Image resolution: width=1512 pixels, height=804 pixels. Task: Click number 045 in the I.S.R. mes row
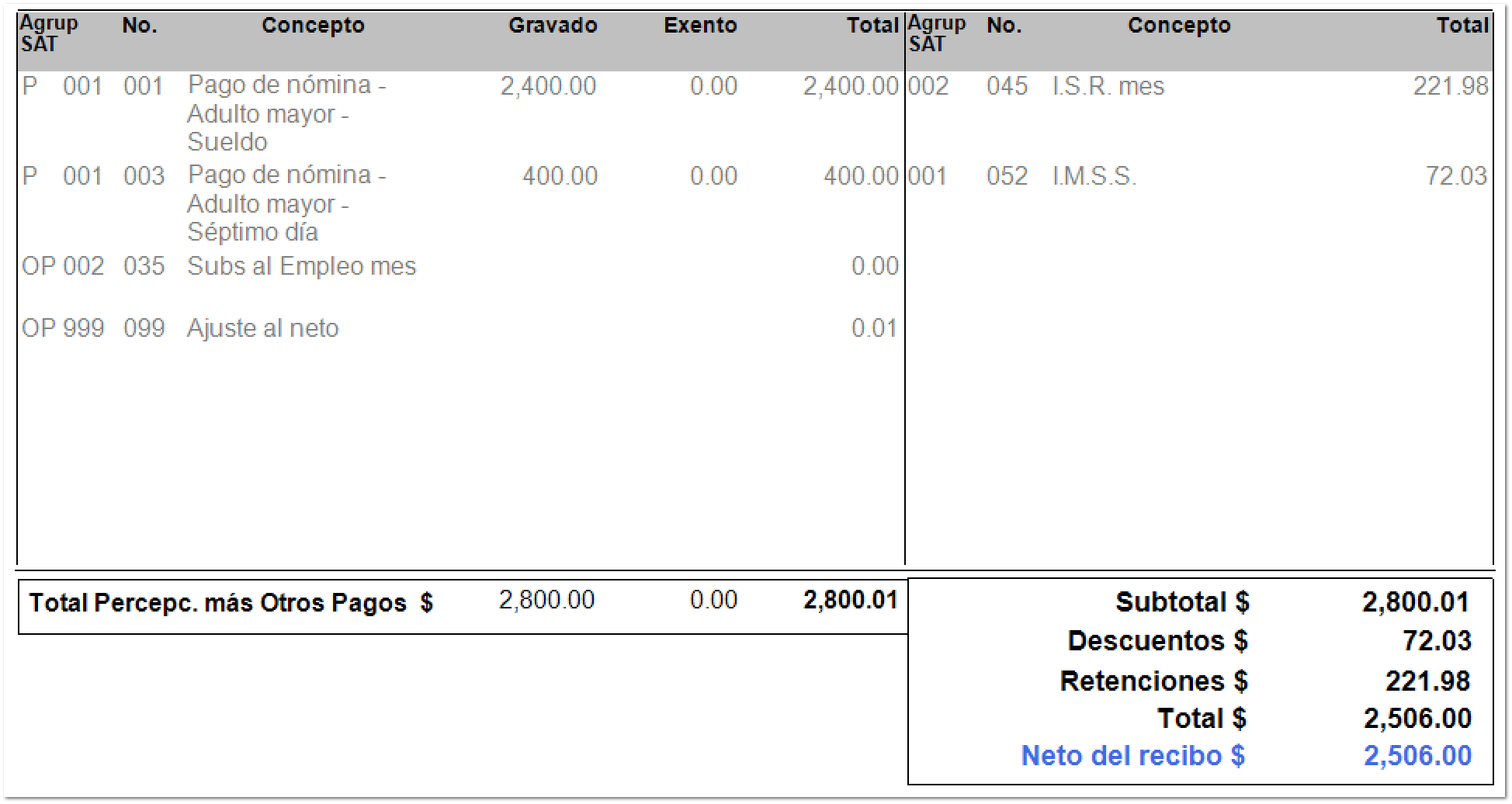tap(1007, 86)
